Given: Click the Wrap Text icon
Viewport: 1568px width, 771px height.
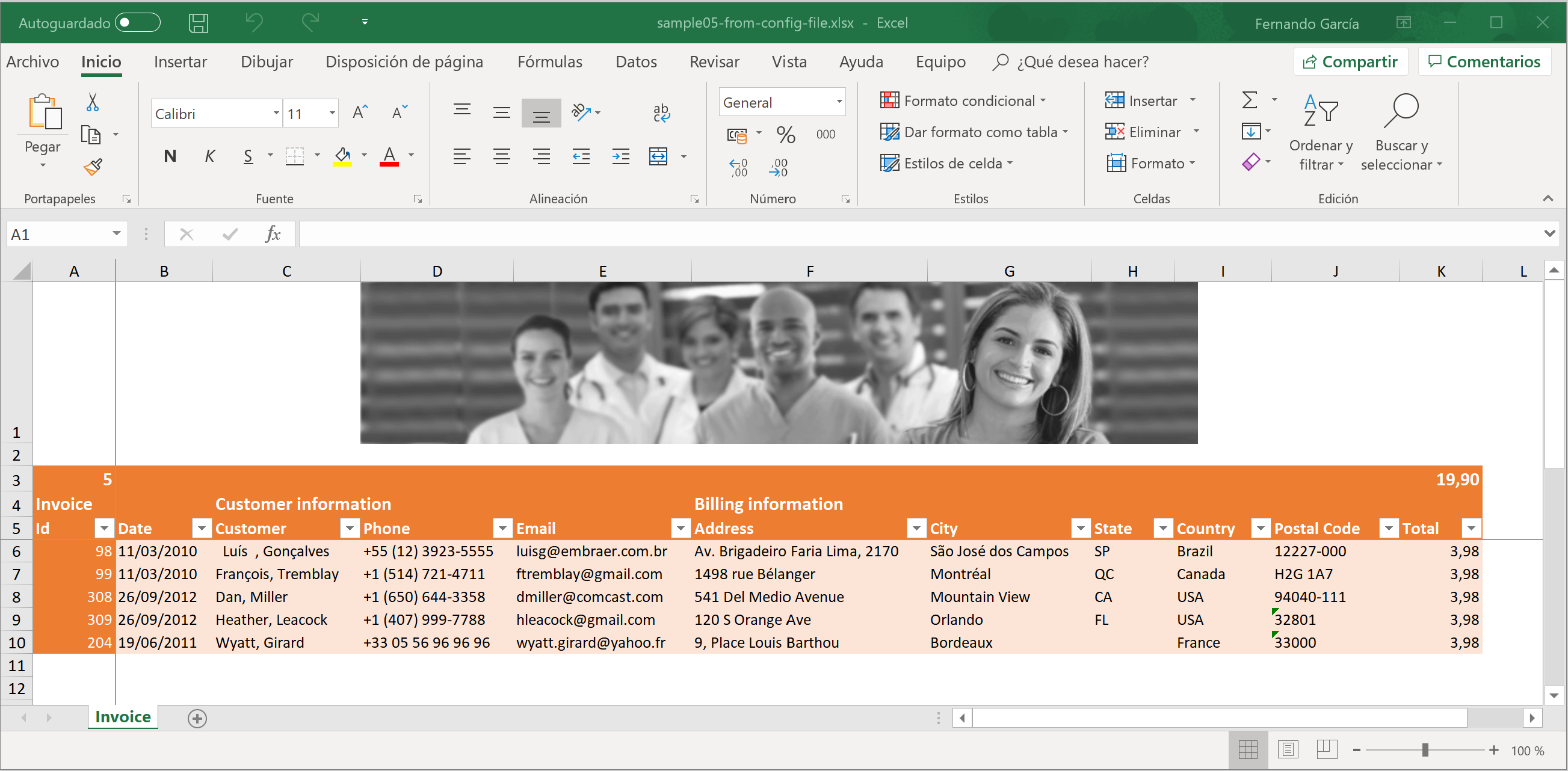Looking at the screenshot, I should 661,112.
